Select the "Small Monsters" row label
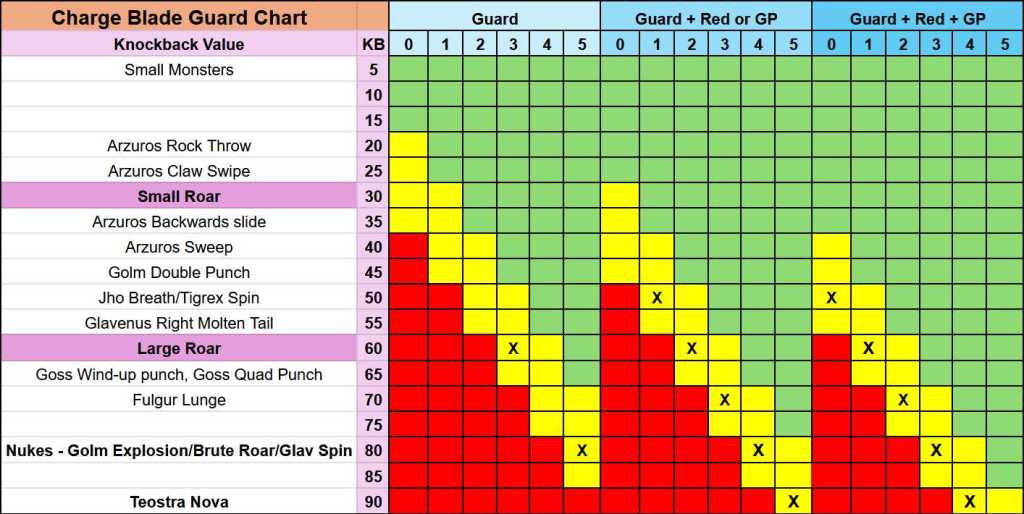Viewport: 1024px width, 514px height. coord(179,70)
